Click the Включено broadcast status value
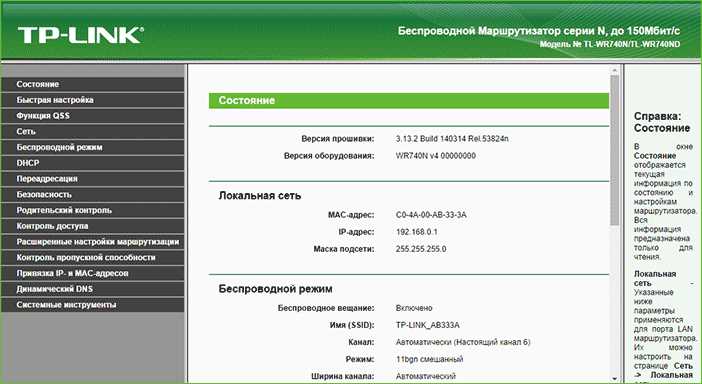The image size is (702, 384). click(x=414, y=308)
